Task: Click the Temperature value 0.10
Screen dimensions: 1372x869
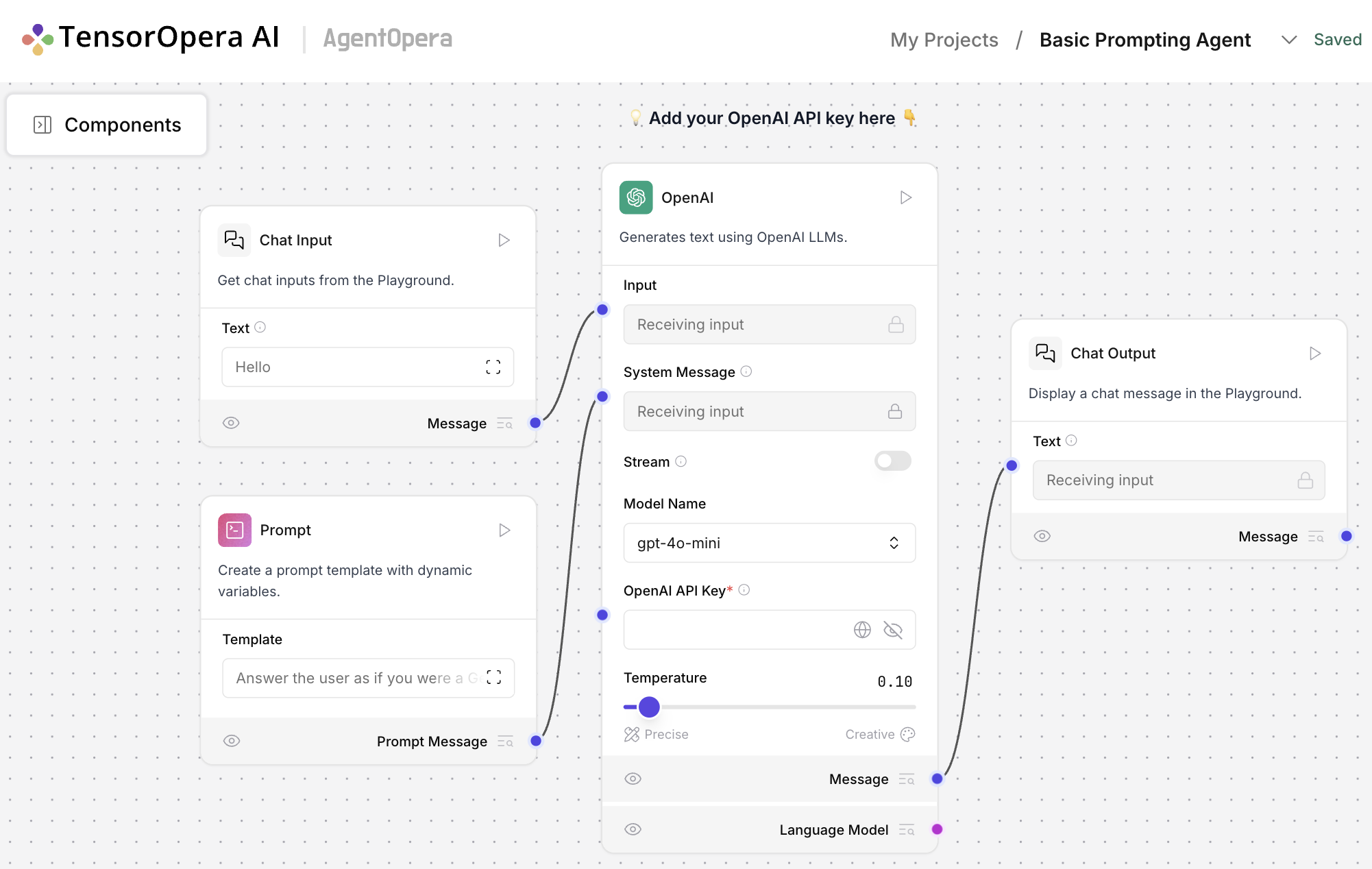Action: (x=894, y=681)
